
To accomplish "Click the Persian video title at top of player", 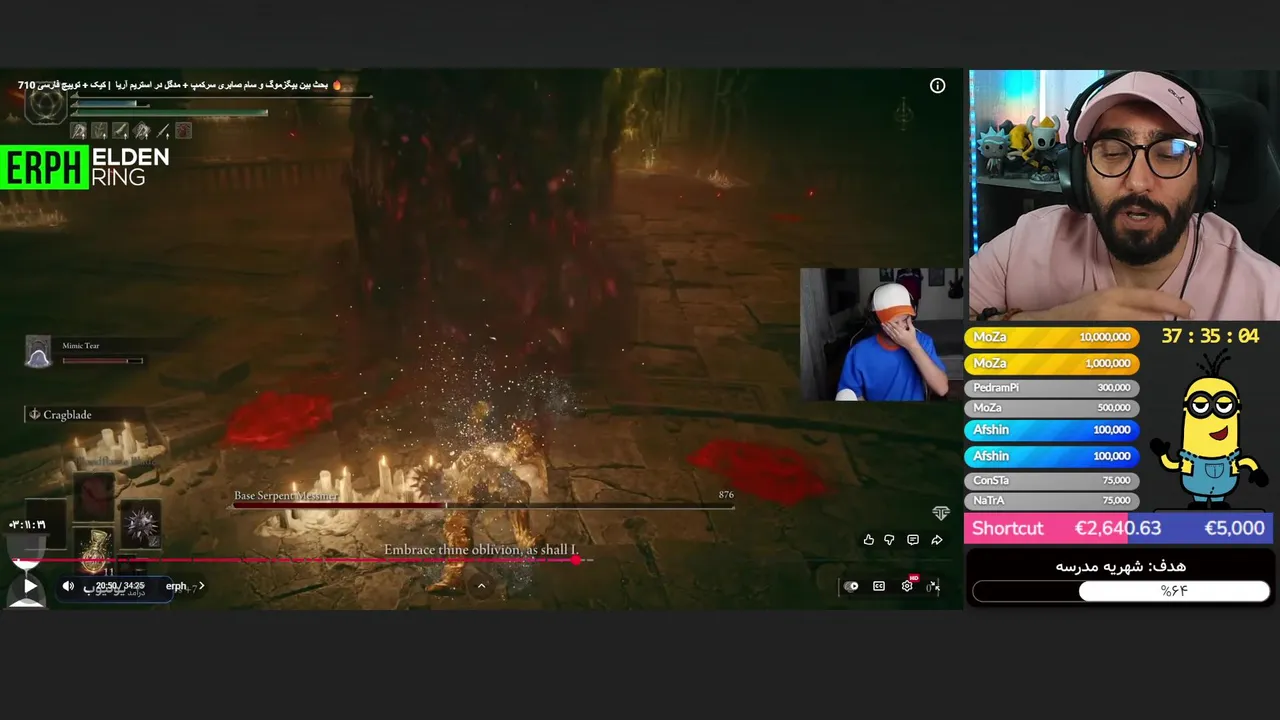I will point(180,85).
